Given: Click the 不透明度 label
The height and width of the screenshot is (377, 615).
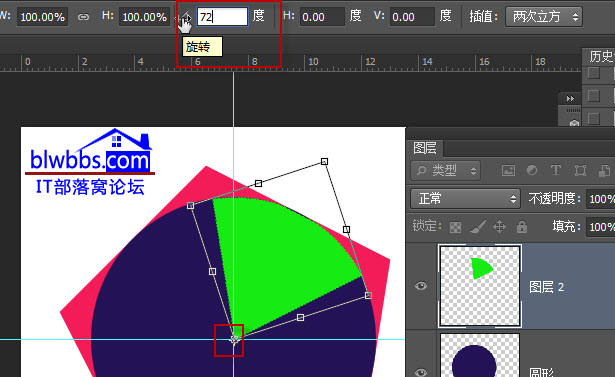Looking at the screenshot, I should coord(554,199).
